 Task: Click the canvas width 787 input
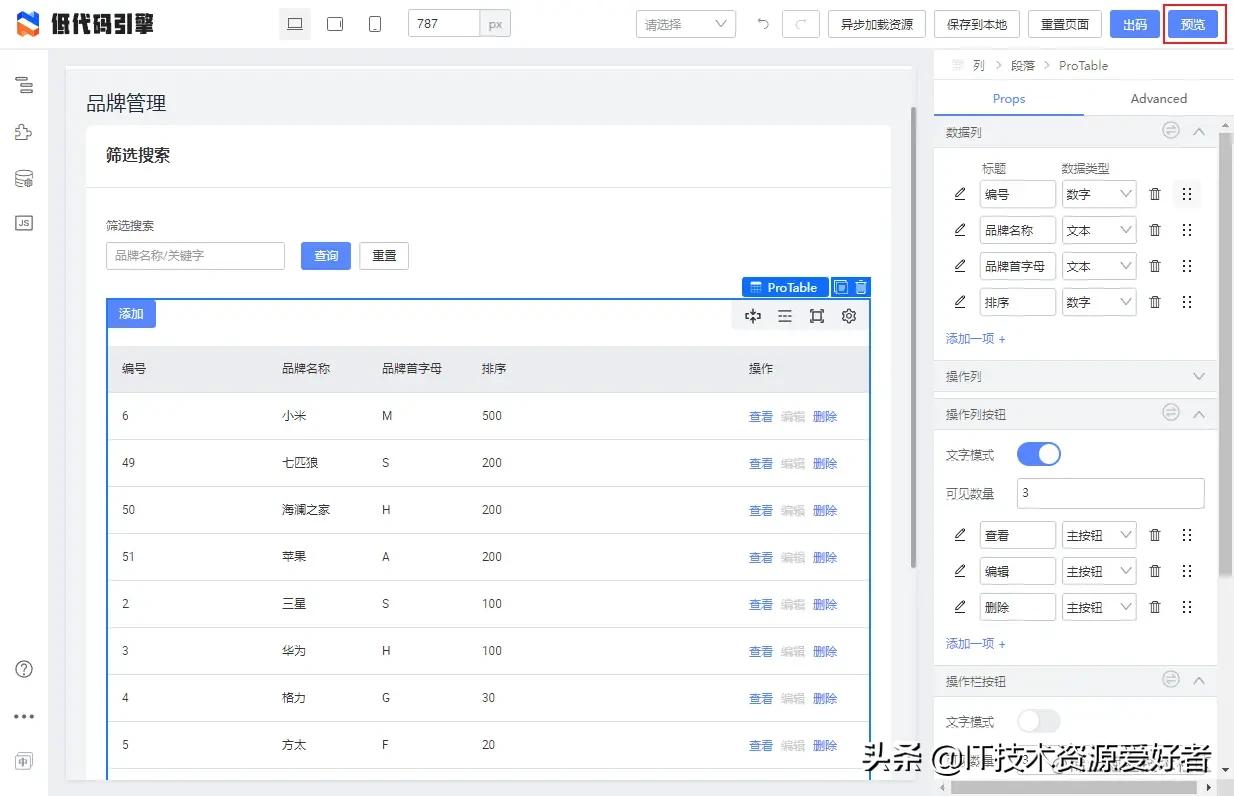[444, 24]
